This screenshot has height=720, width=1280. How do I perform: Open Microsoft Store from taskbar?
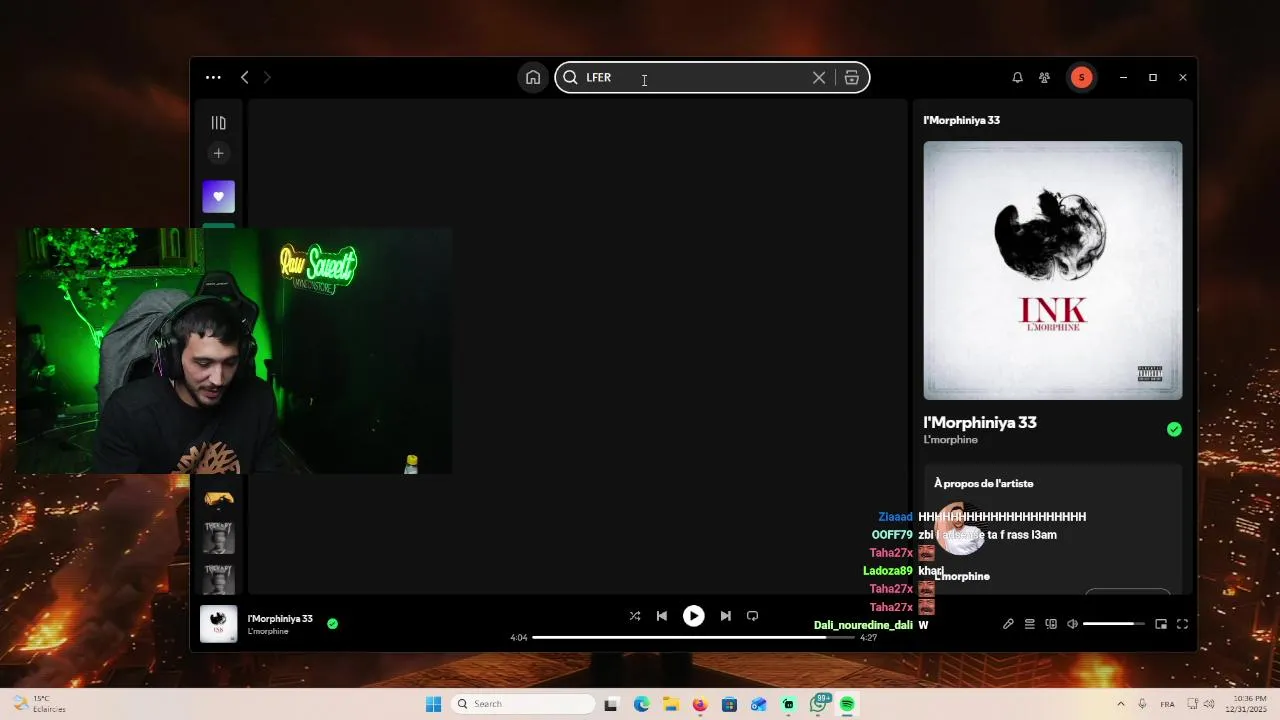729,704
